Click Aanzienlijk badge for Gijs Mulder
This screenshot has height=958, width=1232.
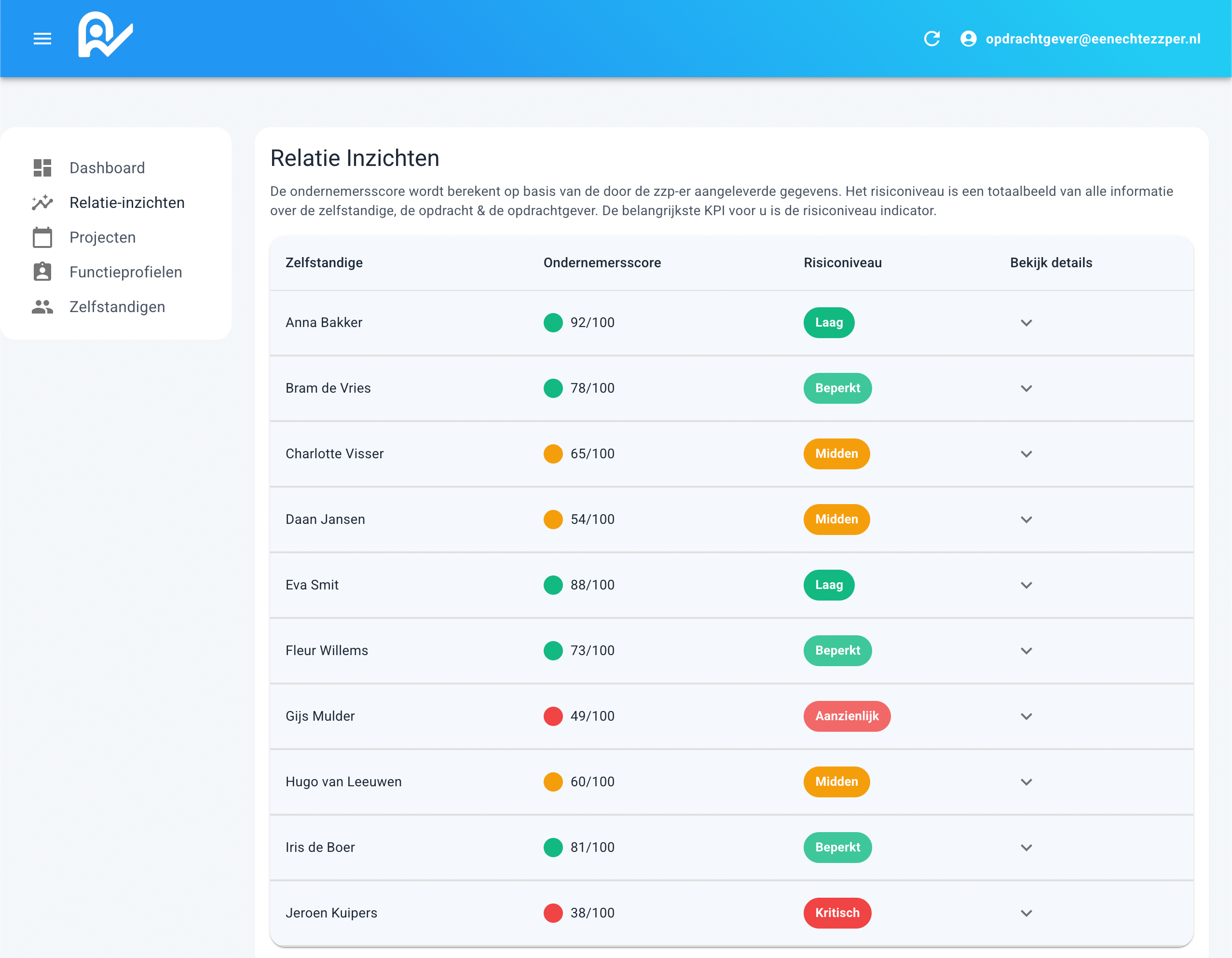(x=847, y=716)
